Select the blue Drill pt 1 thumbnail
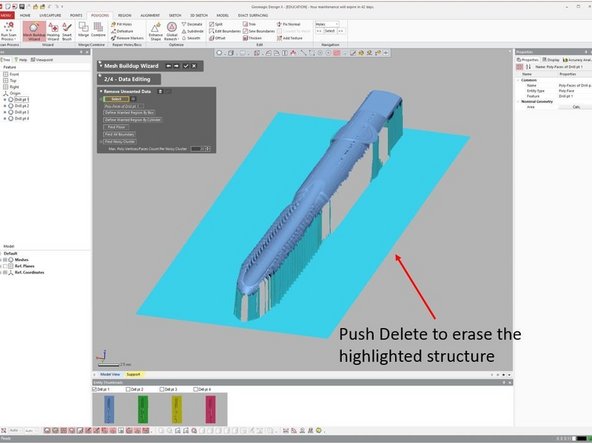This screenshot has height=444, width=592. point(109,409)
